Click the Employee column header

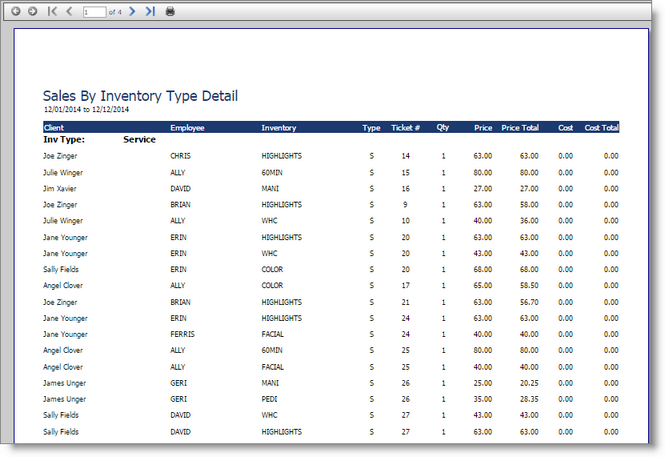click(x=188, y=128)
